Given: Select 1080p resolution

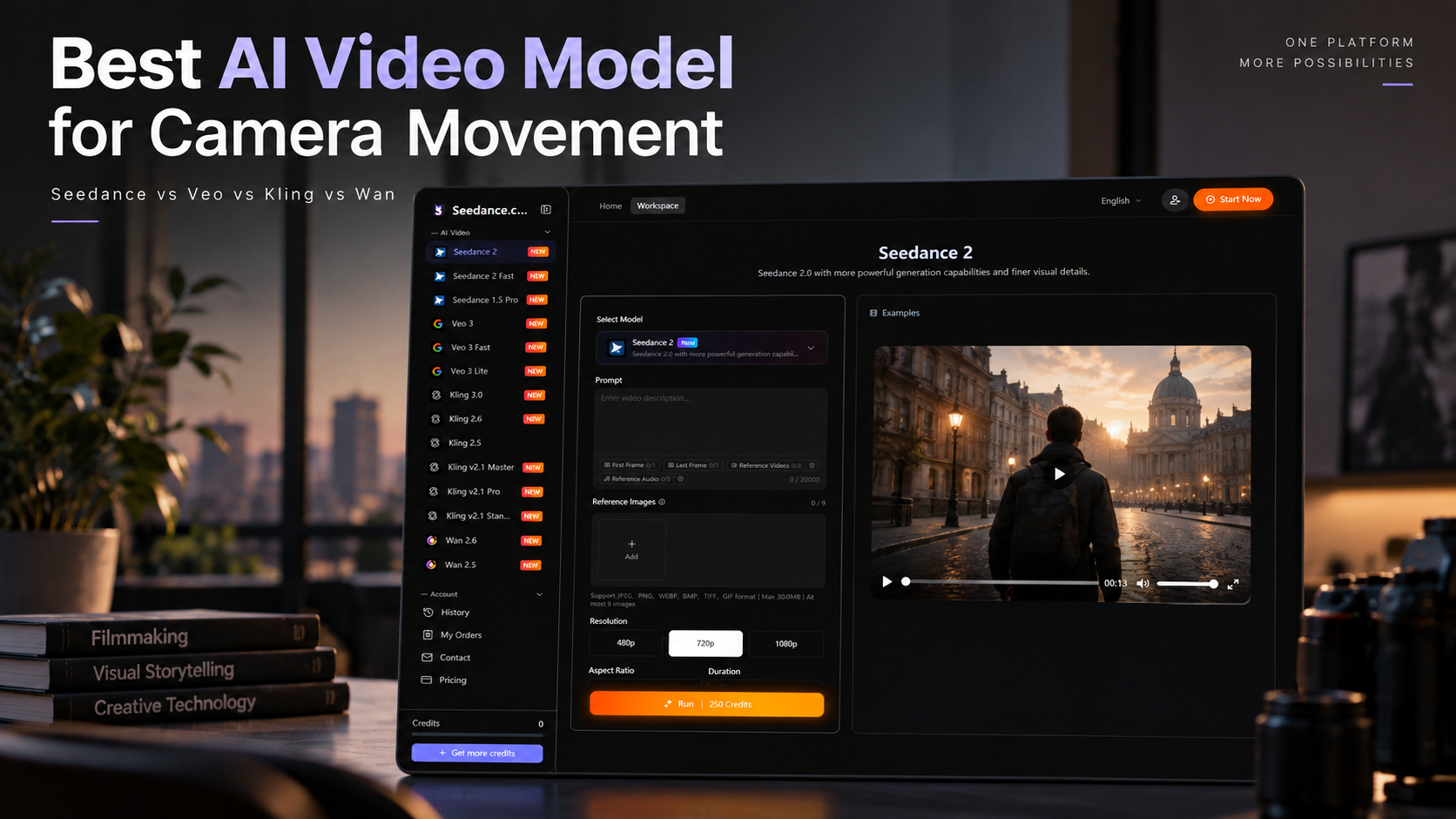Looking at the screenshot, I should 785,644.
